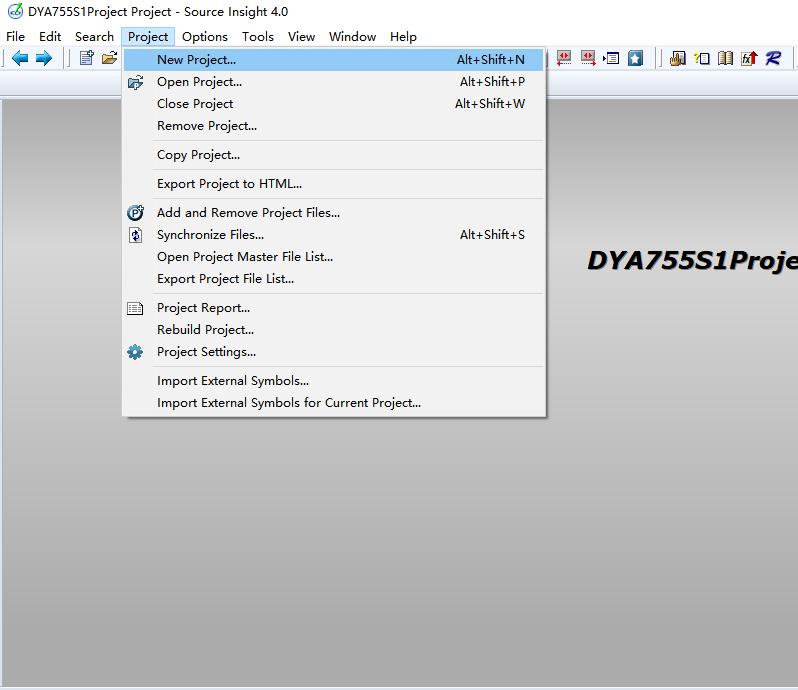Open the File menu
Viewport: 798px width, 690px height.
coord(15,37)
